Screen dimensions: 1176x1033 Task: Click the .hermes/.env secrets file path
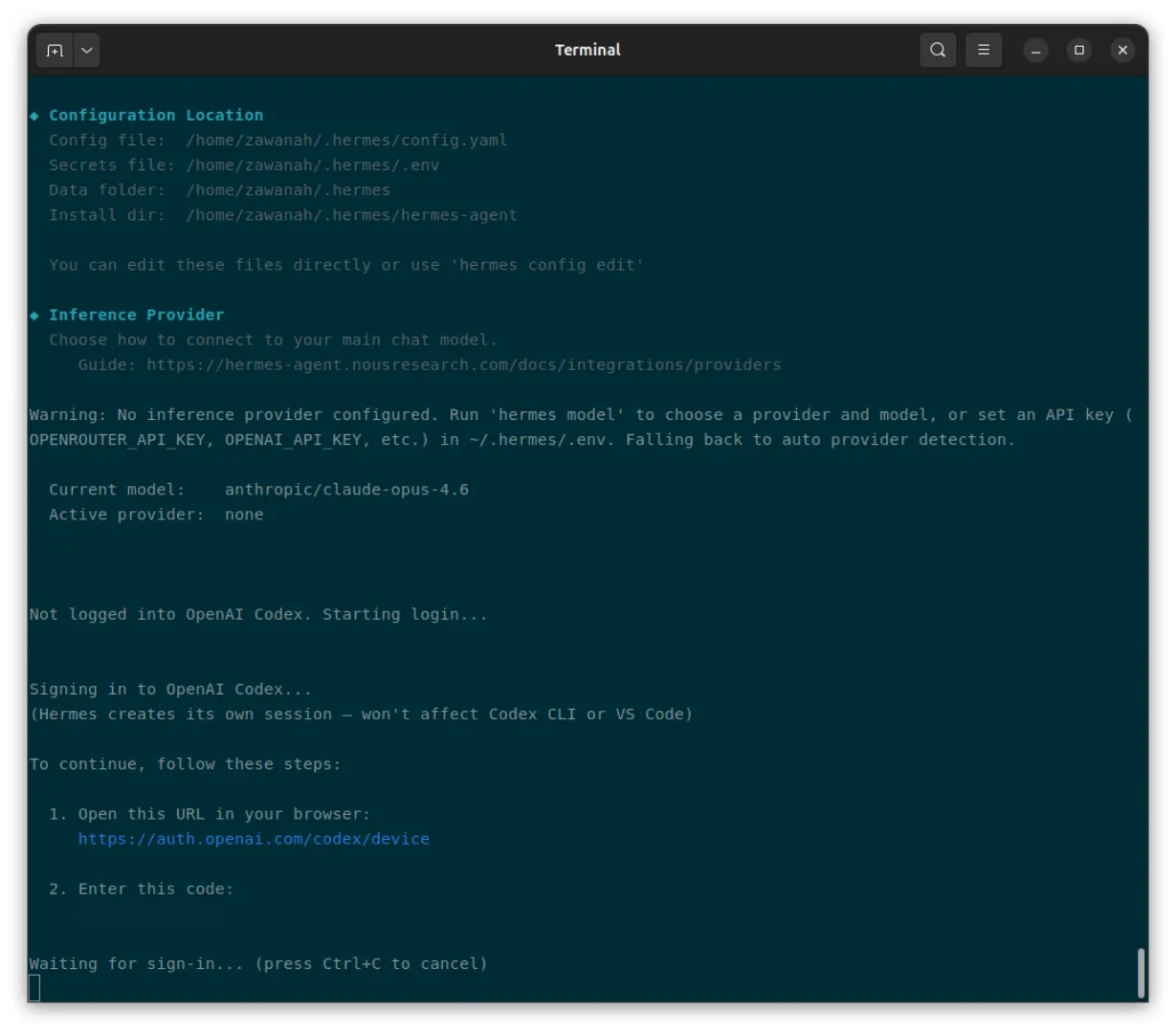[x=313, y=165]
